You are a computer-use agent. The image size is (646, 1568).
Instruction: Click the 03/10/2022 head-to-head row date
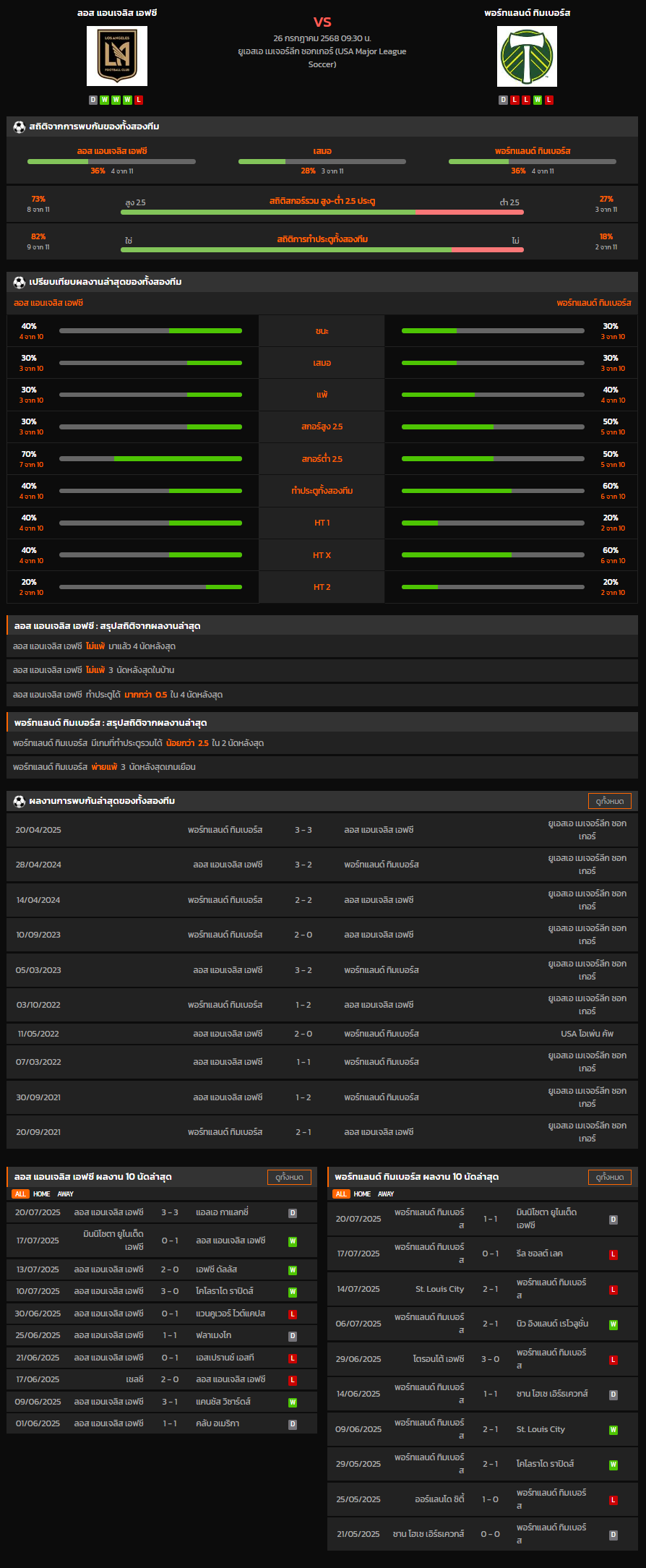[38, 1005]
